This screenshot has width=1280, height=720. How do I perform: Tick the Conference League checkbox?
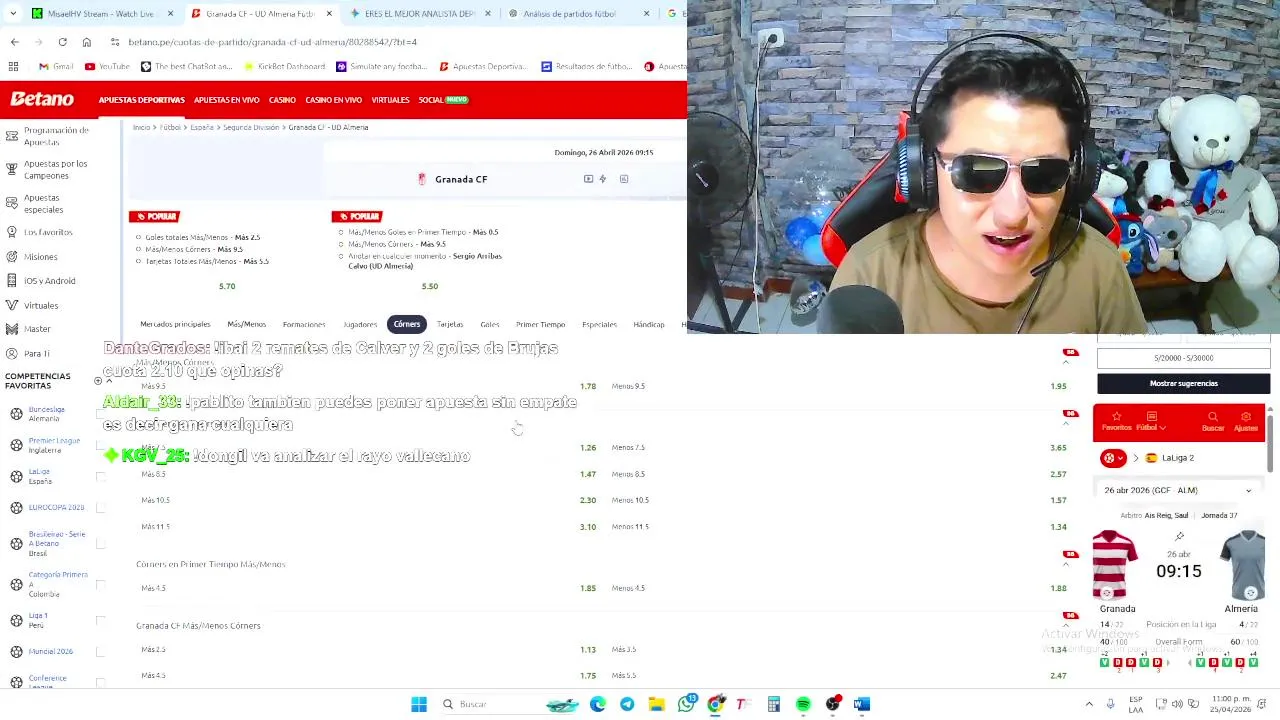[x=100, y=682]
